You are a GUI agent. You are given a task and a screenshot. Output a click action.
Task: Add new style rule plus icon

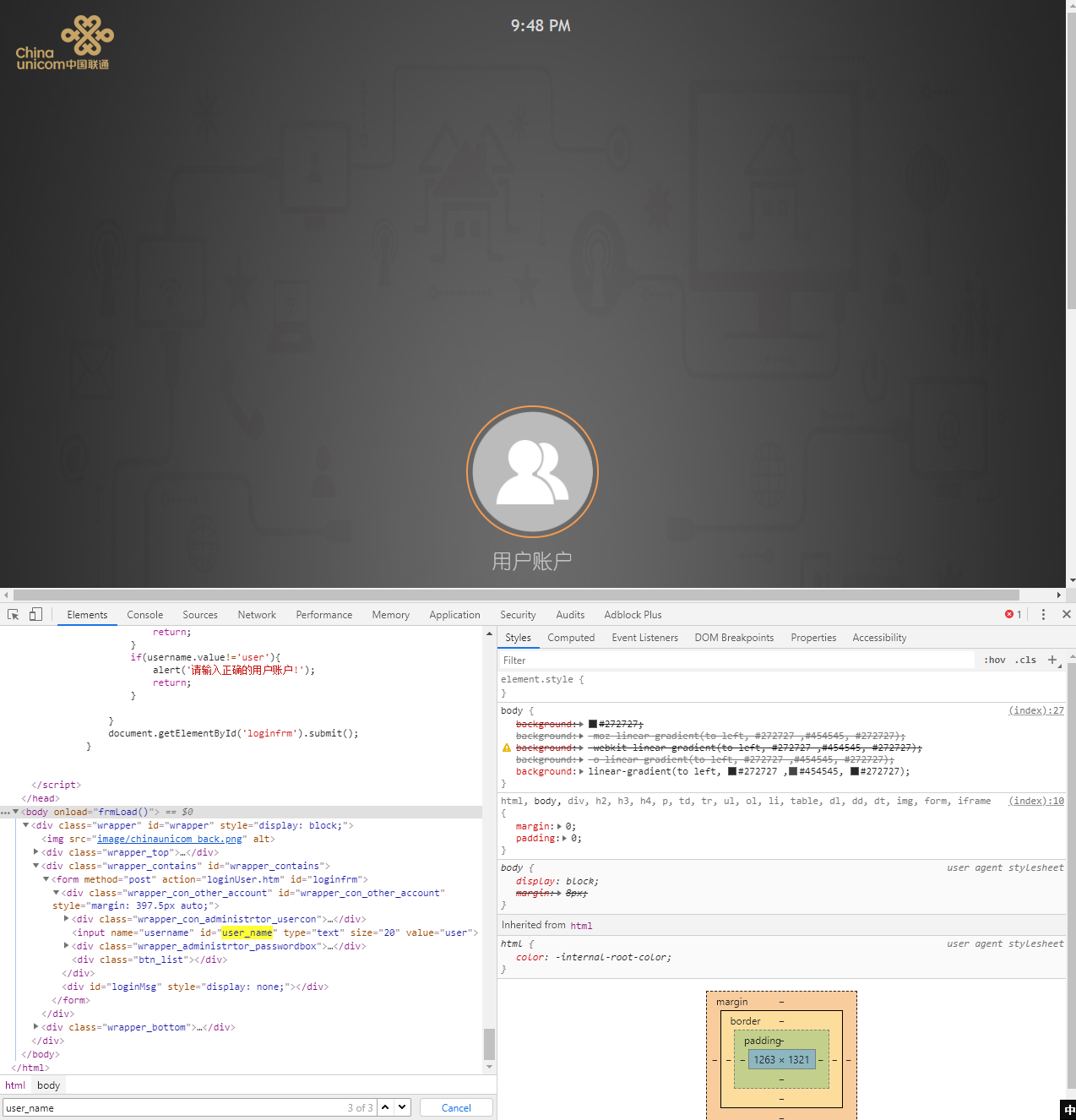point(1052,660)
